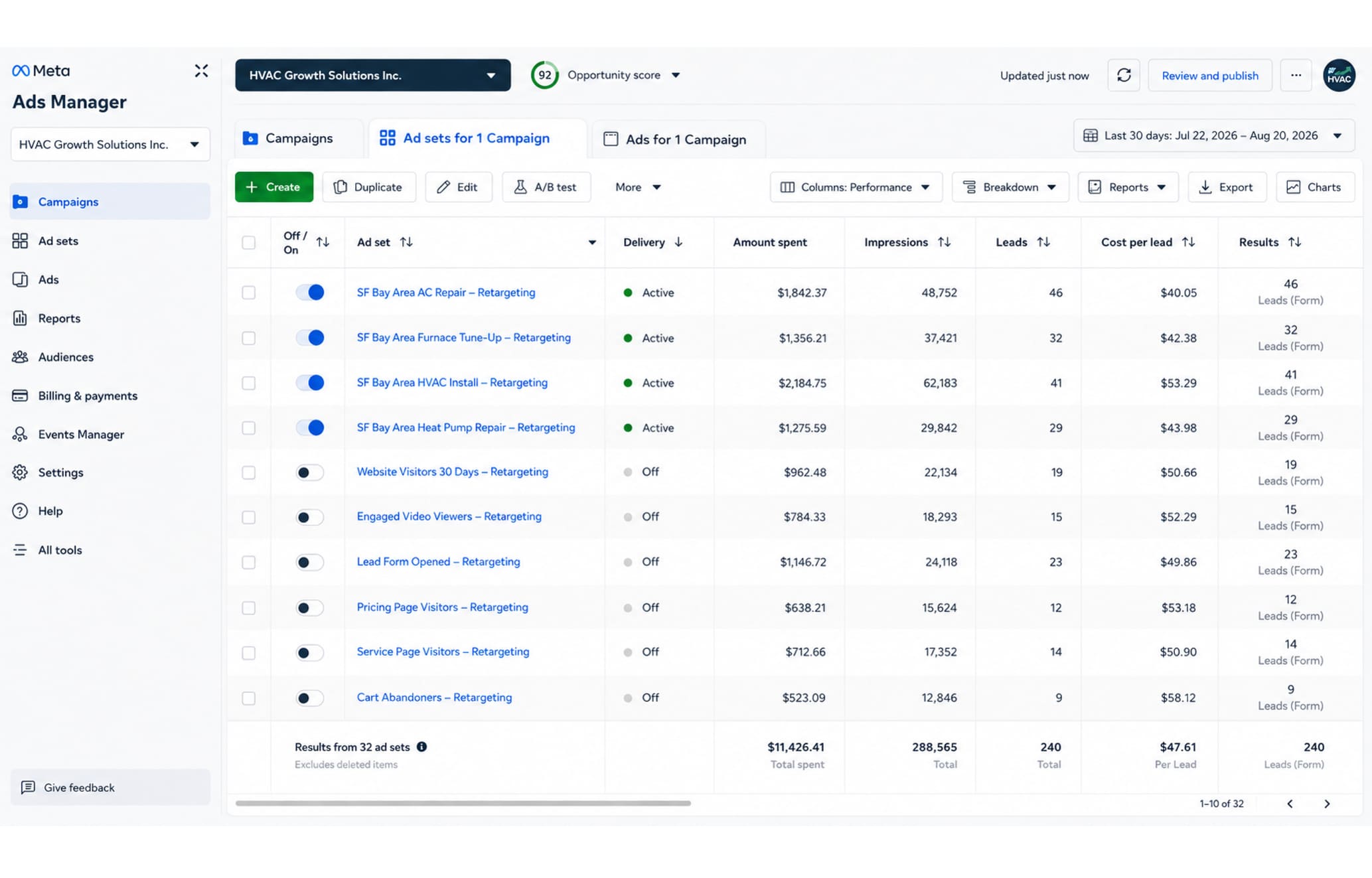Check the Lead Form Opened row checkbox

[248, 563]
